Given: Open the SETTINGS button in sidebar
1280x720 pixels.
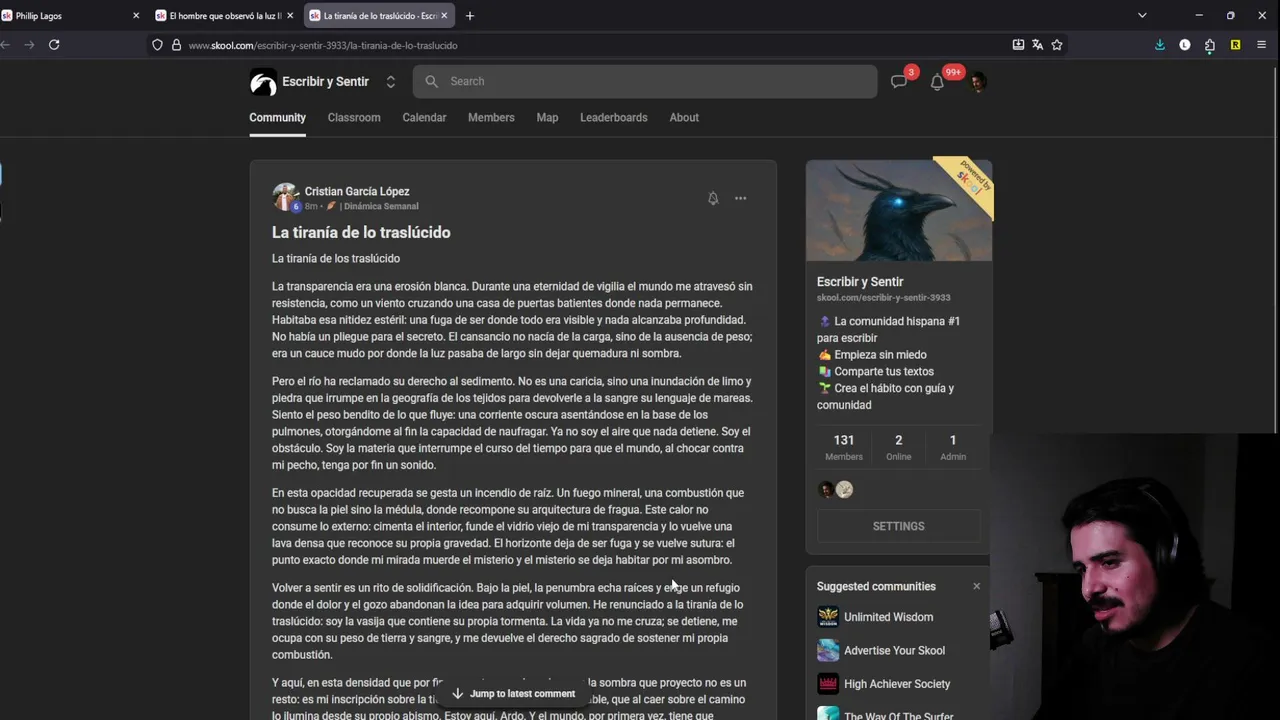Looking at the screenshot, I should pyautogui.click(x=898, y=526).
